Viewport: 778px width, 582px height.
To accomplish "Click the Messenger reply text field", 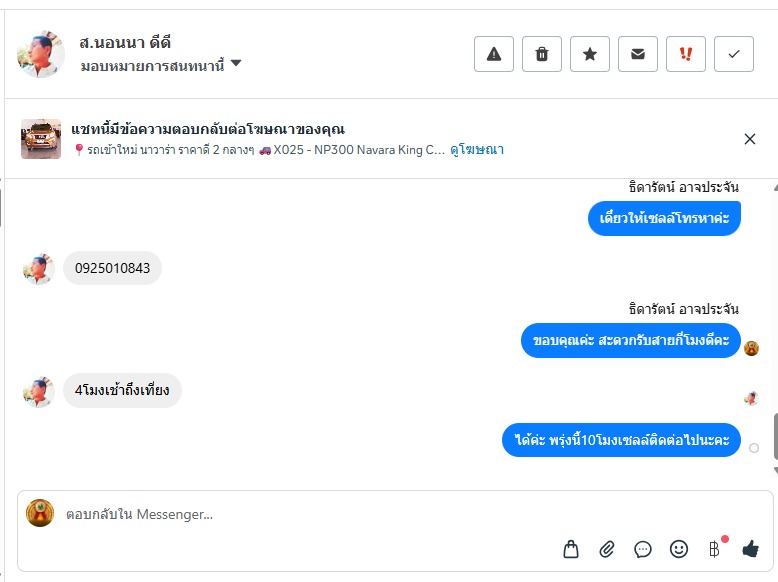I will click(300, 515).
